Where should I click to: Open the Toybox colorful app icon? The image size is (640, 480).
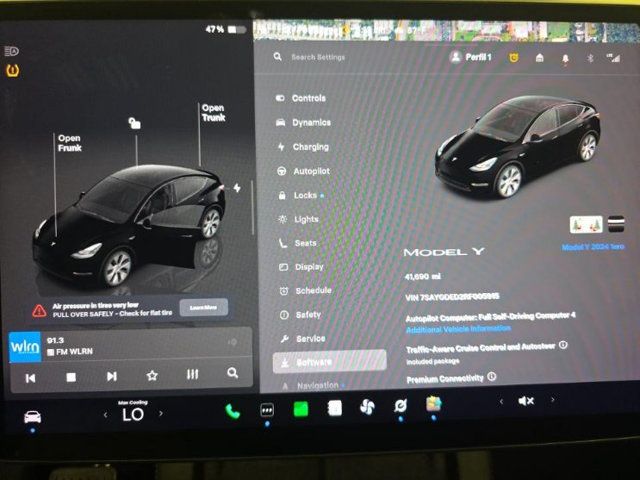pos(433,404)
